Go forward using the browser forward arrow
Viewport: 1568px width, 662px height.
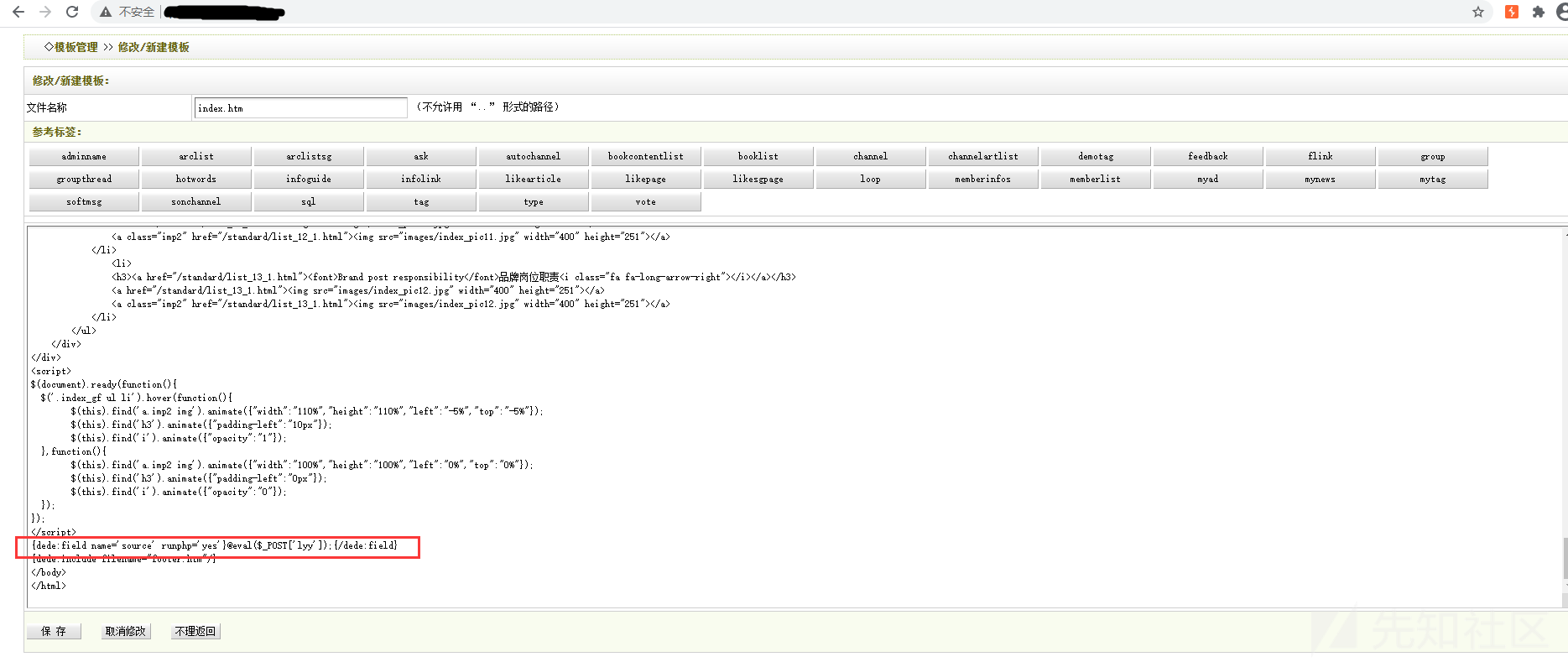point(45,12)
